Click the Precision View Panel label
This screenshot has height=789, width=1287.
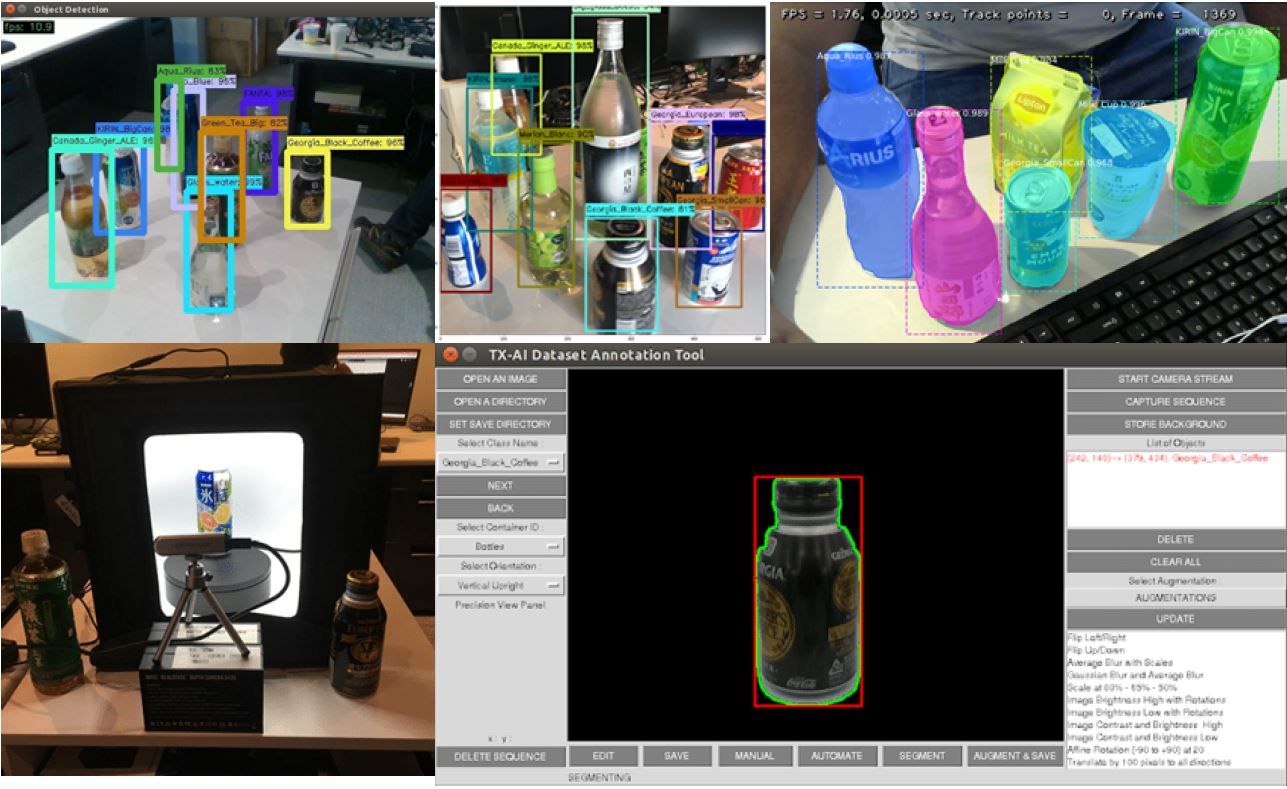click(500, 605)
